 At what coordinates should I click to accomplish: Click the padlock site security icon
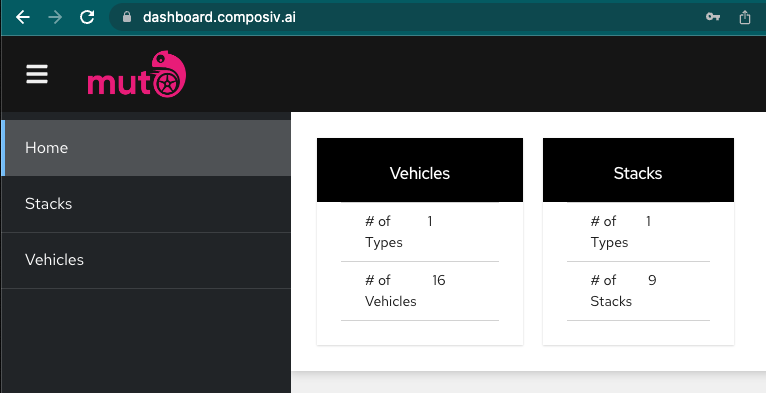pyautogui.click(x=127, y=17)
